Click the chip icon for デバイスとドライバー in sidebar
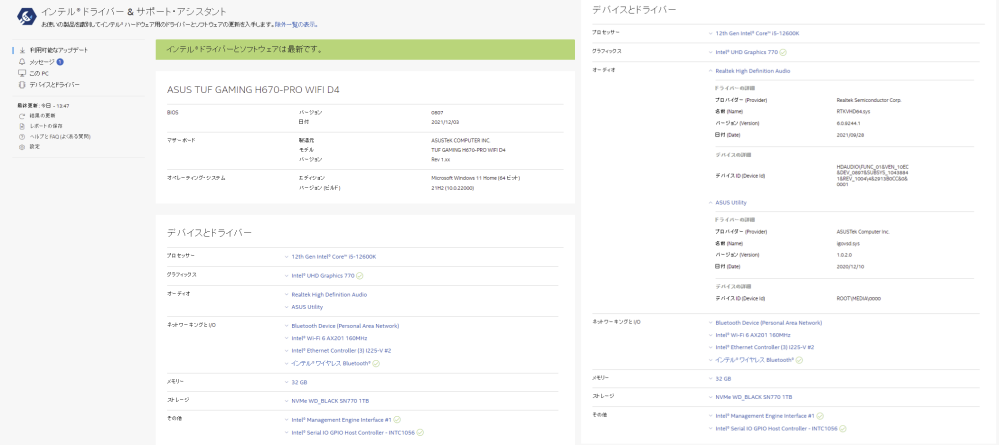Viewport: 999px width, 445px height. click(22, 85)
